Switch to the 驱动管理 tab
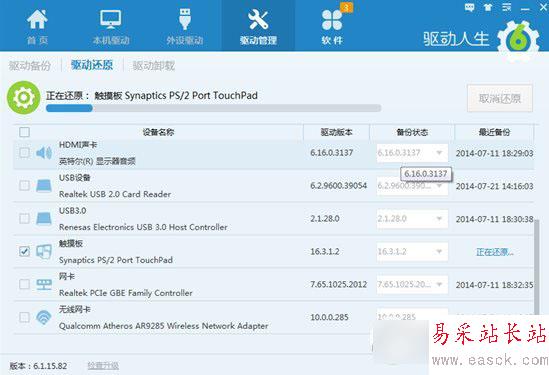 point(258,25)
